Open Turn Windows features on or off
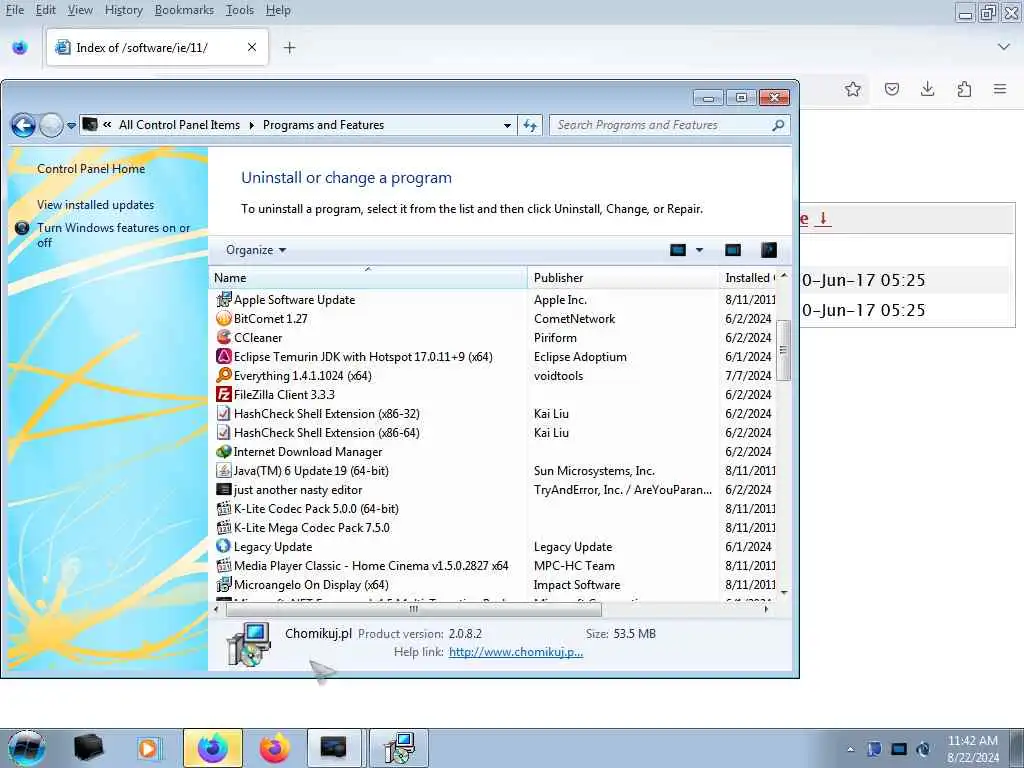 (114, 235)
